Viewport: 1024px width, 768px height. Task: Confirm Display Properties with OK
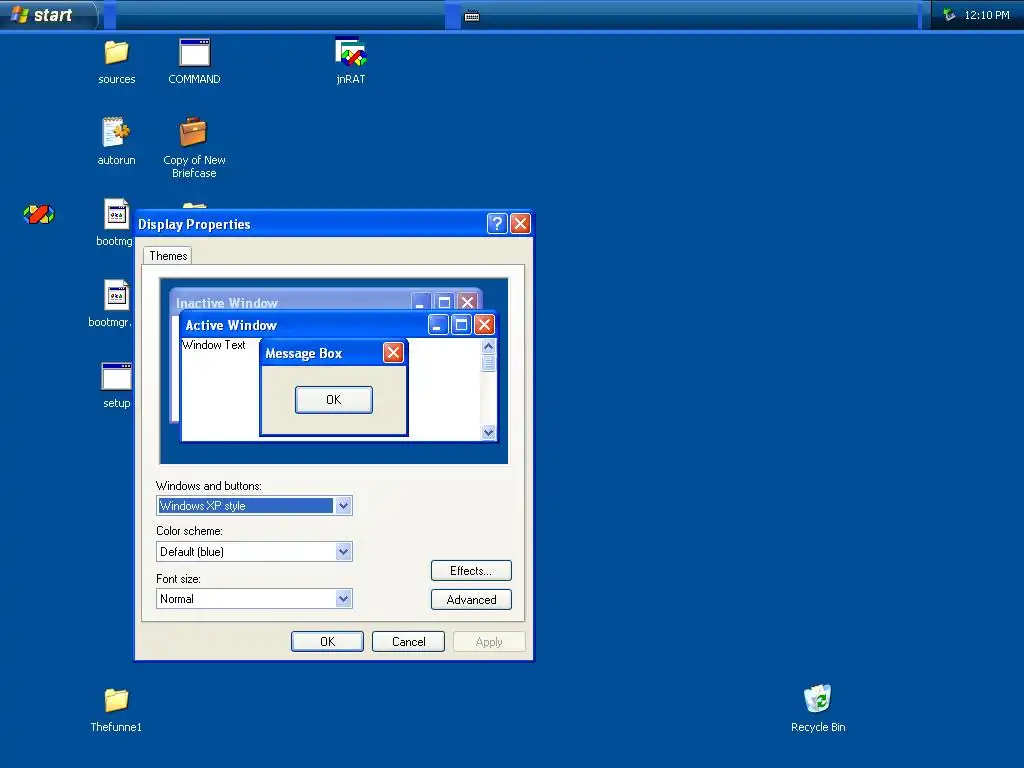(x=327, y=642)
